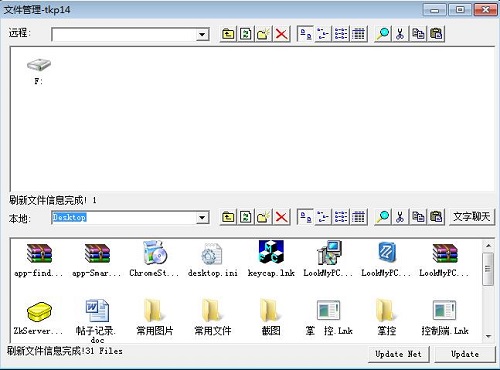Click the Update button
500x370 pixels.
coord(465,354)
